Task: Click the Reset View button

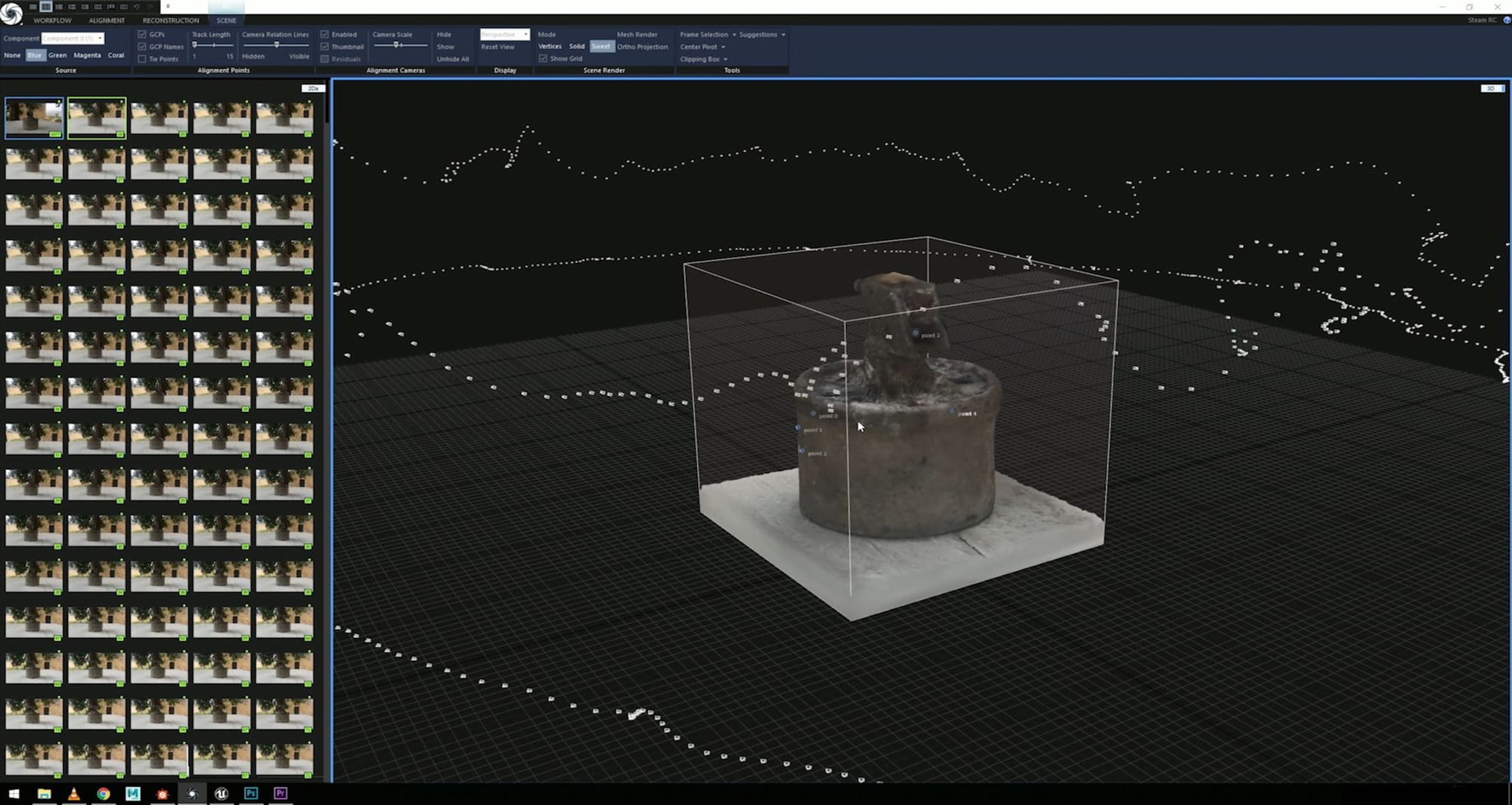Action: 497,47
